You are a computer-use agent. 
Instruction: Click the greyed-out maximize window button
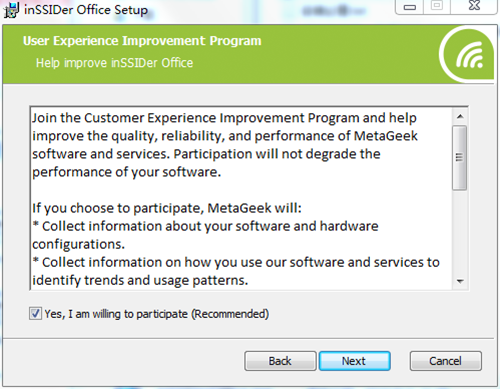coord(437,6)
